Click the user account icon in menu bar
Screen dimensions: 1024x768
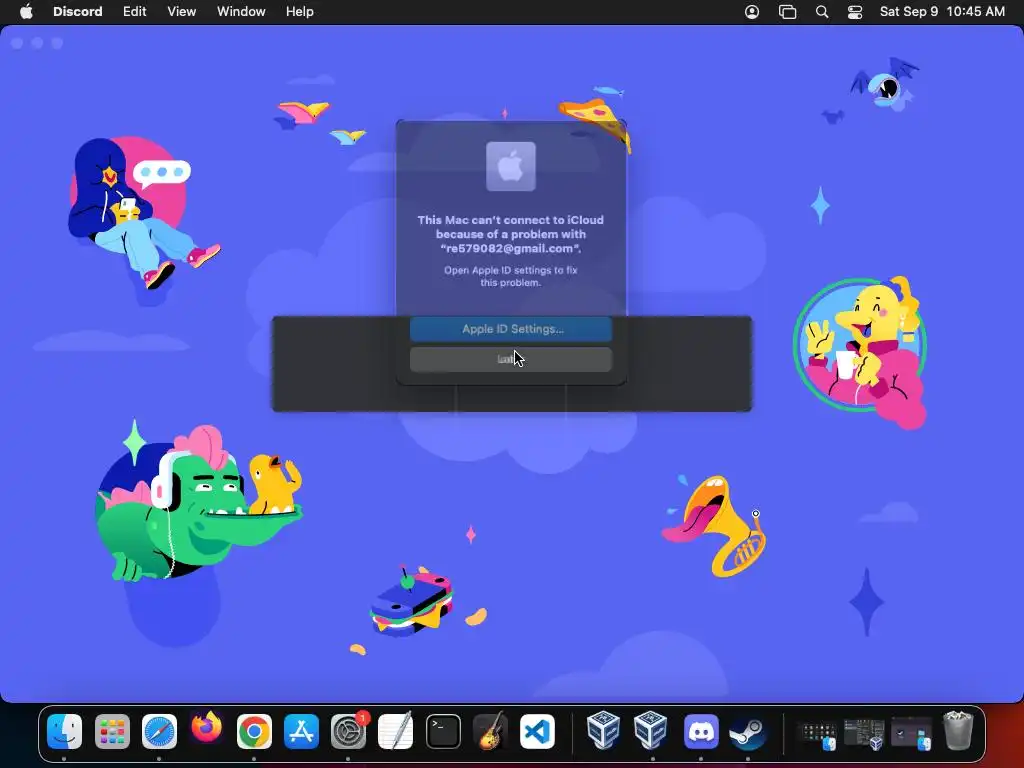[752, 12]
